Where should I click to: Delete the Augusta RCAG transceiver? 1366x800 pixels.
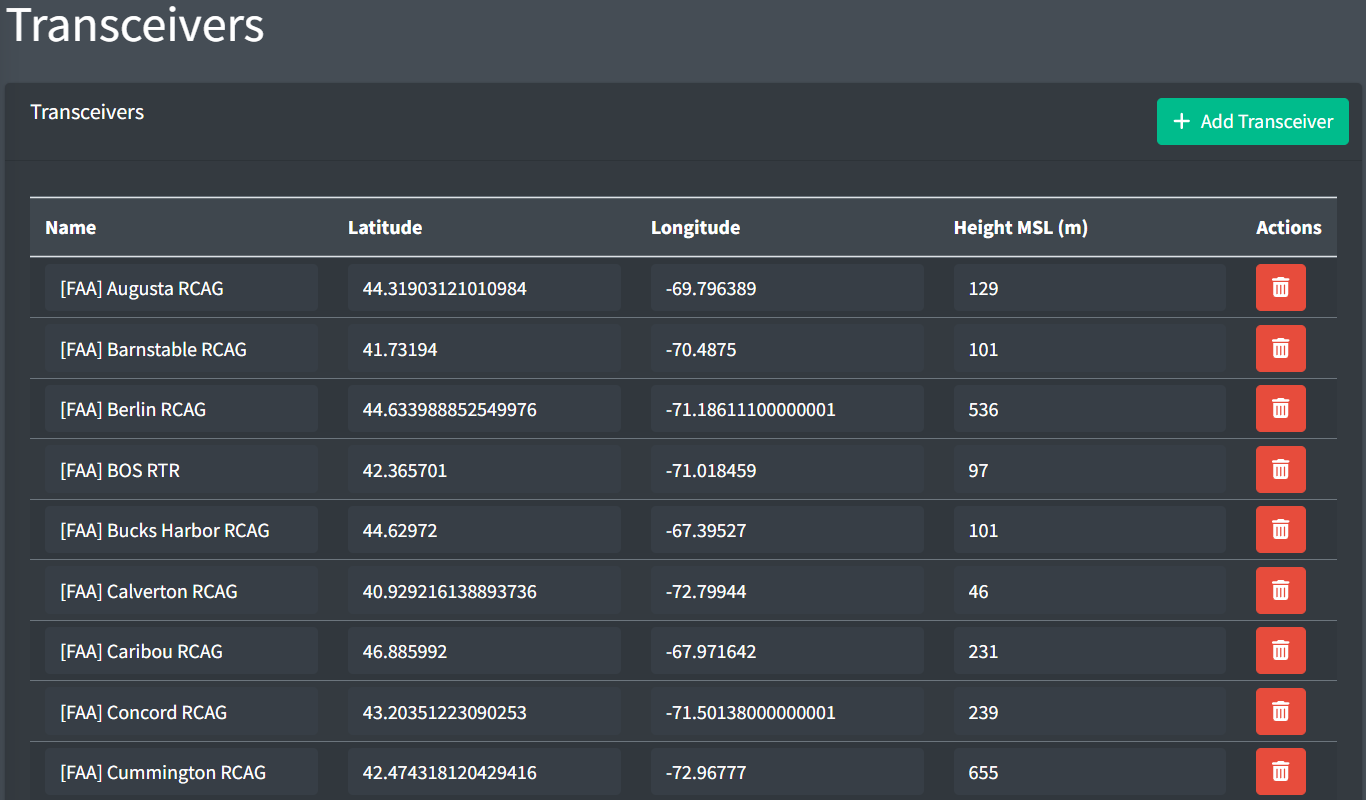[1280, 288]
